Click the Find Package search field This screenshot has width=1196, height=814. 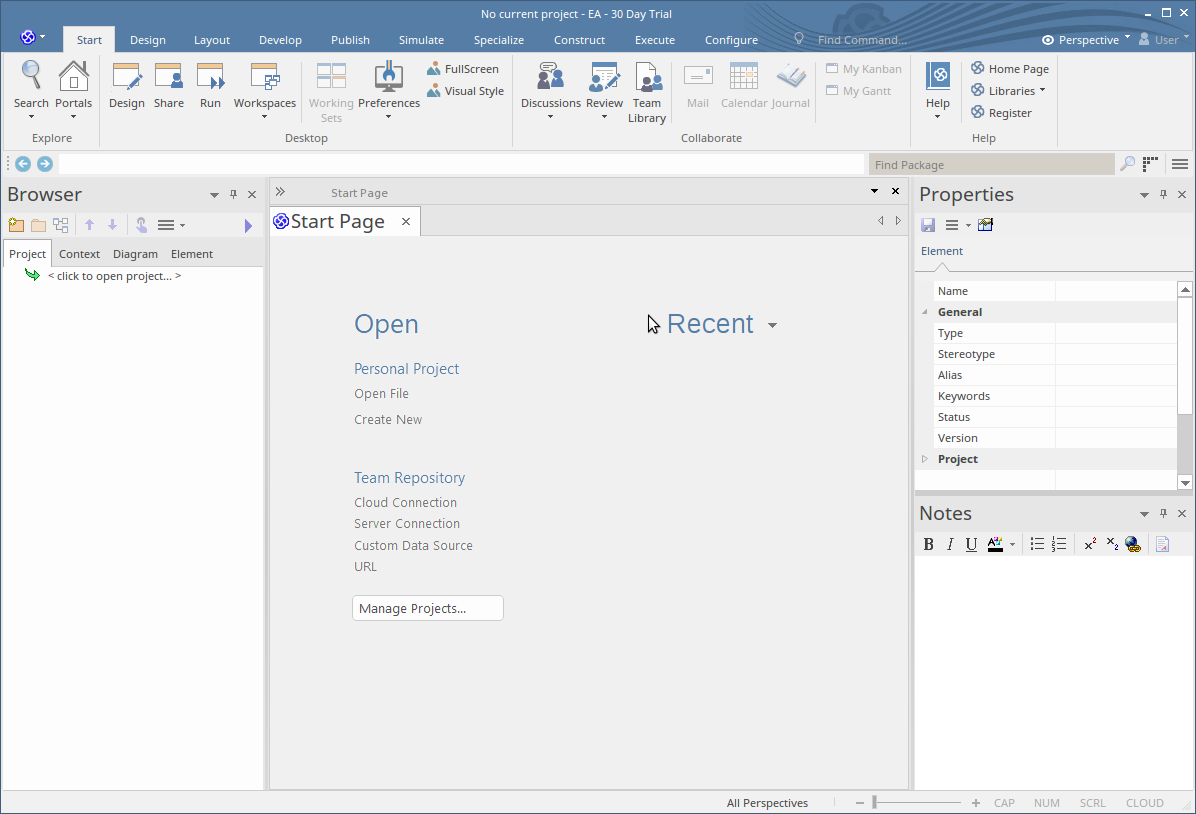988,165
